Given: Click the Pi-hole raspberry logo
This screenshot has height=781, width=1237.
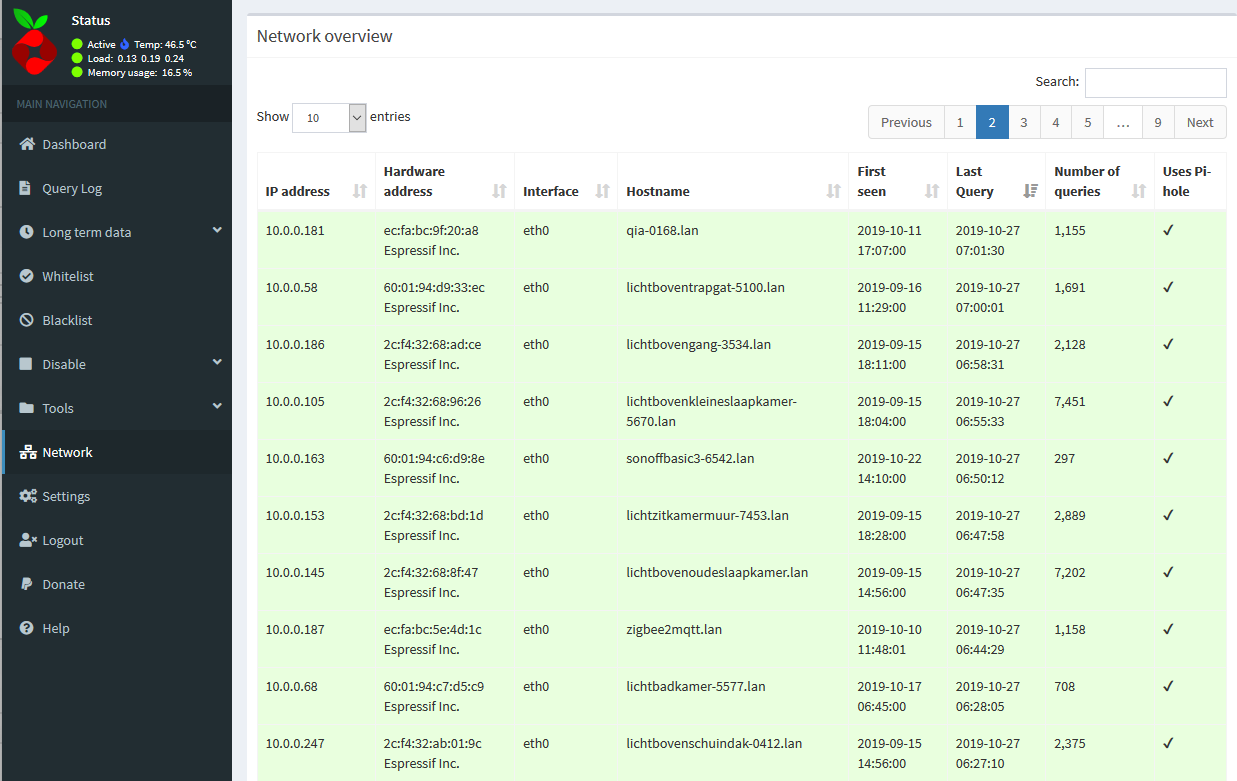Looking at the screenshot, I should pyautogui.click(x=33, y=42).
